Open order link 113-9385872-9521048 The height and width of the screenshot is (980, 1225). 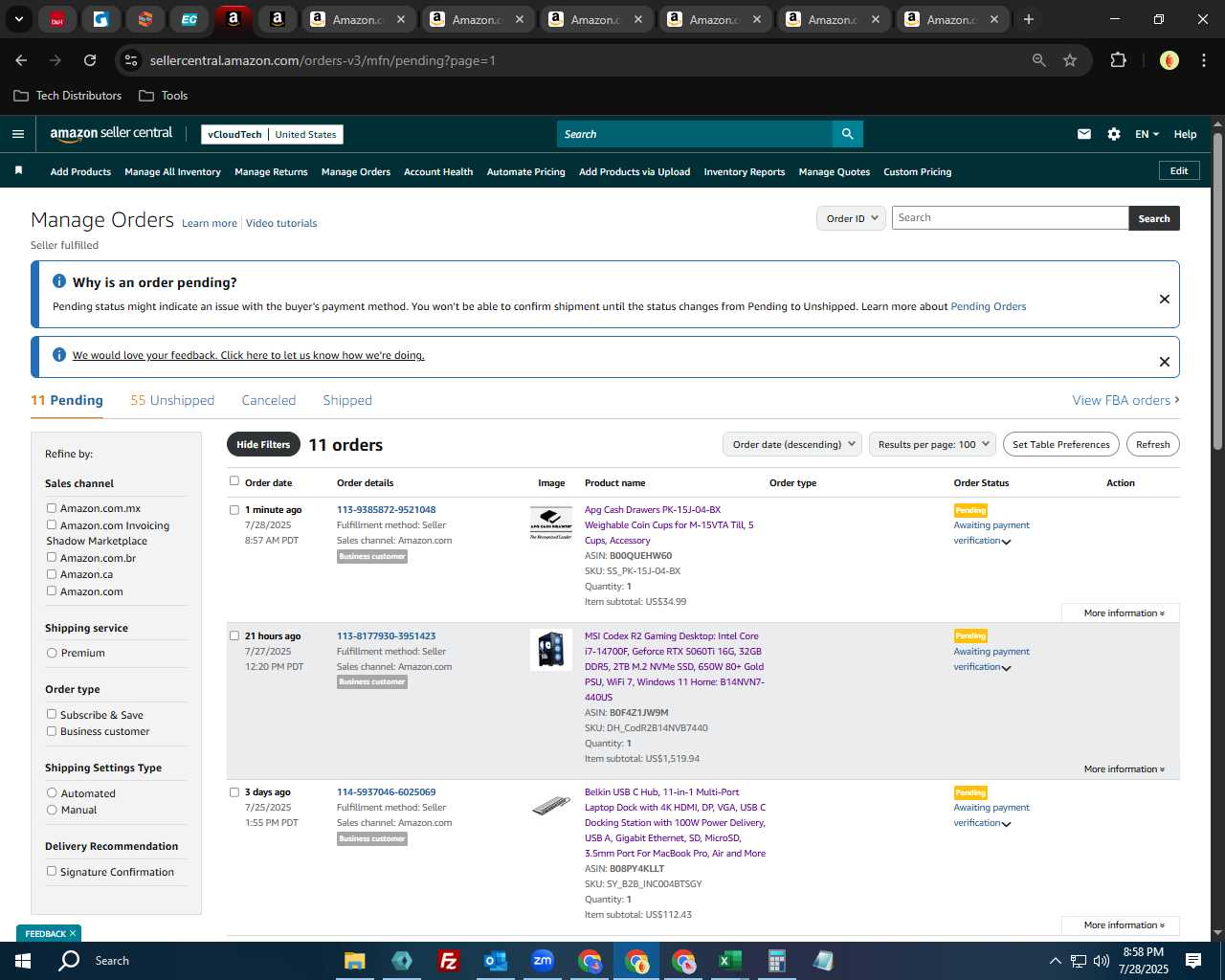[x=386, y=509]
